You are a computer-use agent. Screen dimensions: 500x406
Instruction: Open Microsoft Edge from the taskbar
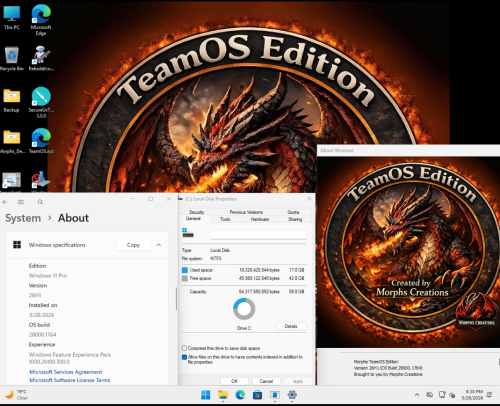[240, 395]
